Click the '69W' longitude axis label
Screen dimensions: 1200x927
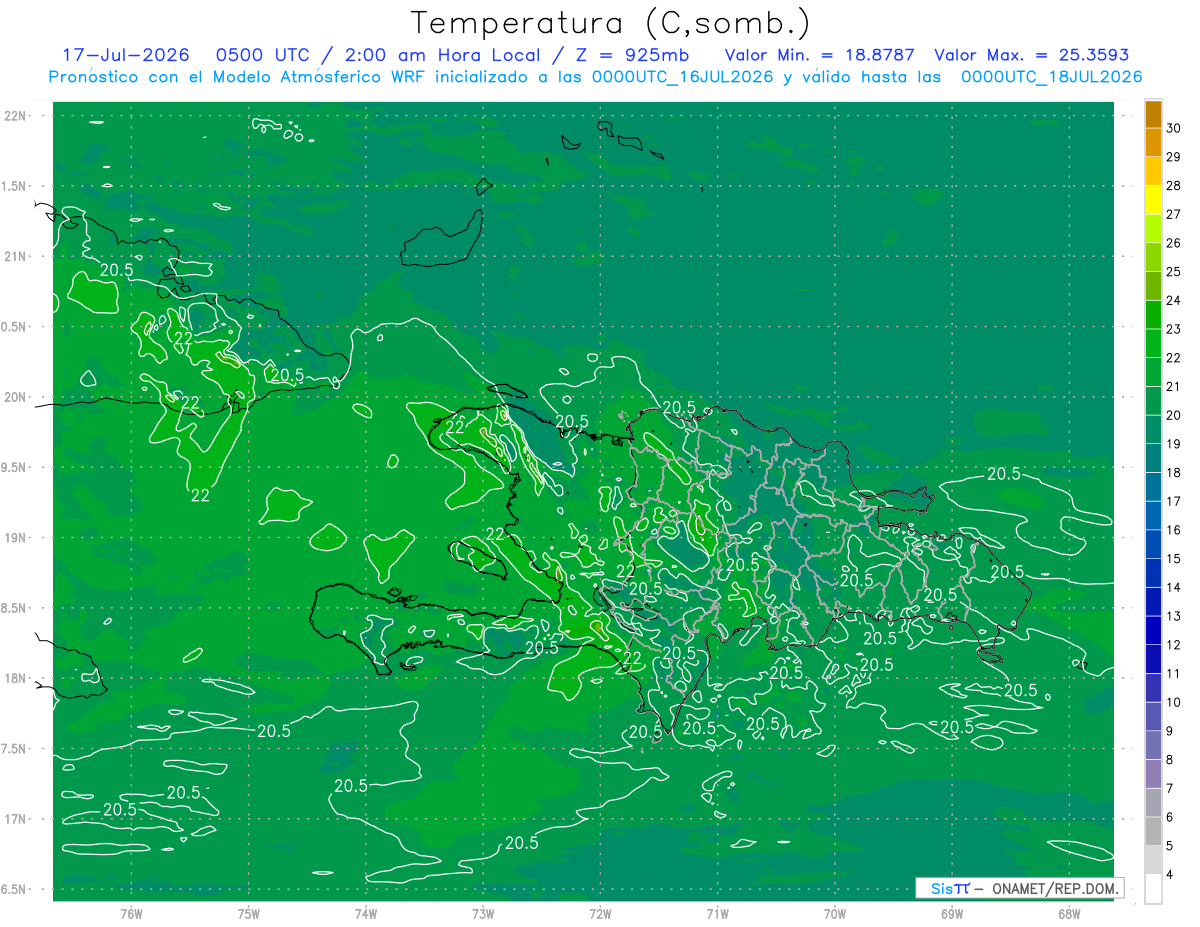click(952, 913)
